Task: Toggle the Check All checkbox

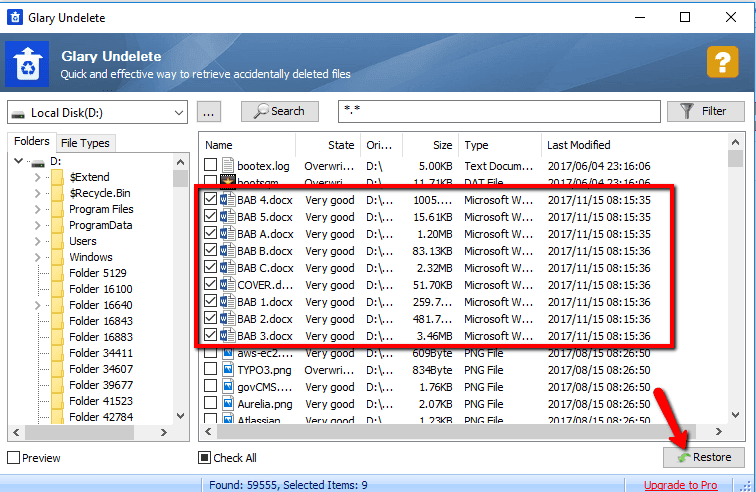Action: pyautogui.click(x=204, y=457)
